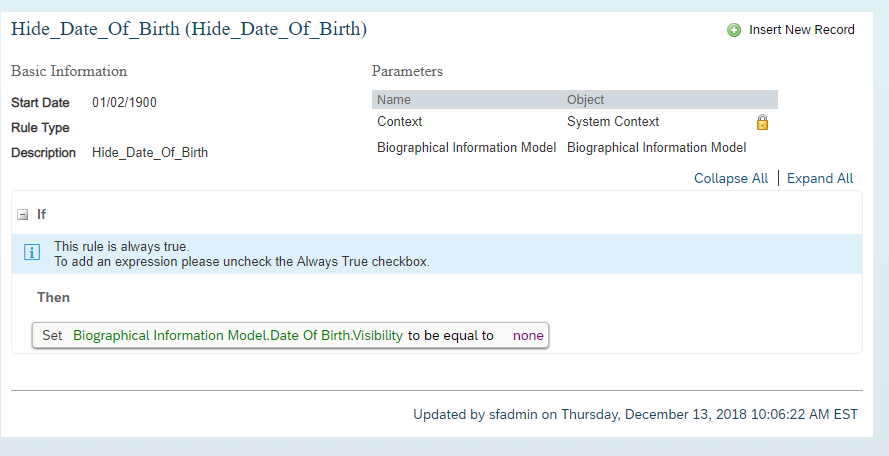The width and height of the screenshot is (889, 456).
Task: Click Expand All
Action: 820,178
